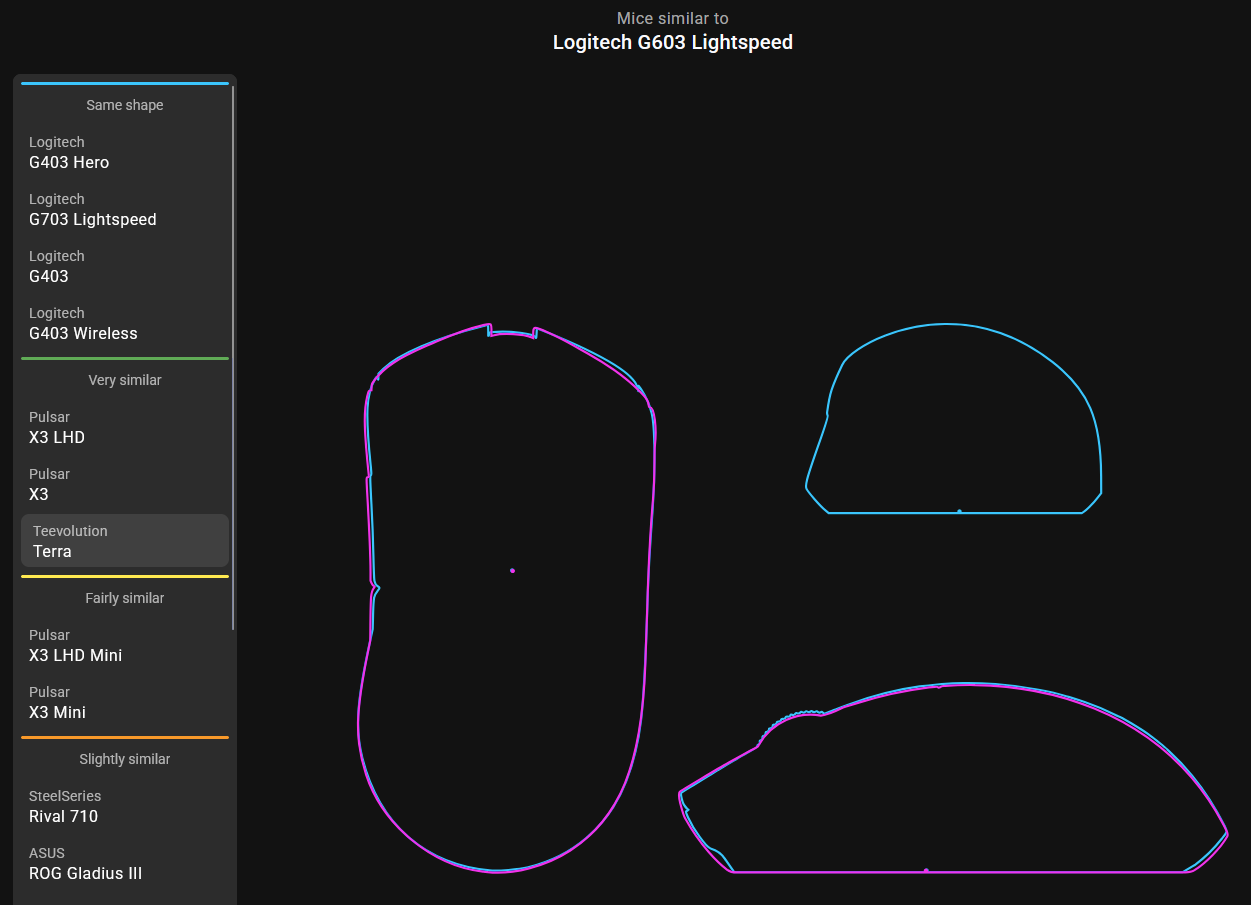1251x905 pixels.
Task: Pick Pulsar X3 LHD Mini
Action: (x=125, y=646)
